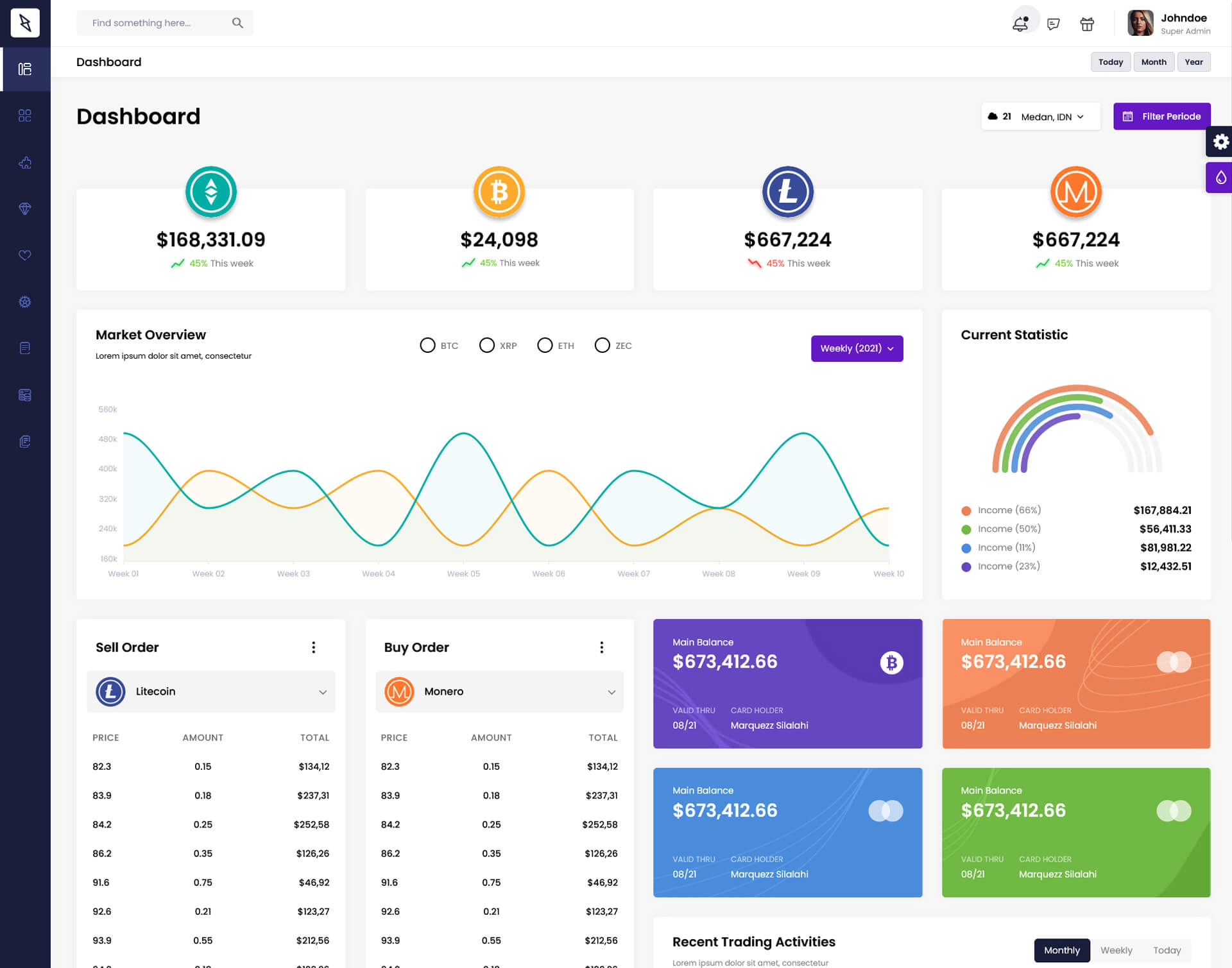Select the ZEC radio button
This screenshot has width=1232, height=968.
pyautogui.click(x=602, y=345)
